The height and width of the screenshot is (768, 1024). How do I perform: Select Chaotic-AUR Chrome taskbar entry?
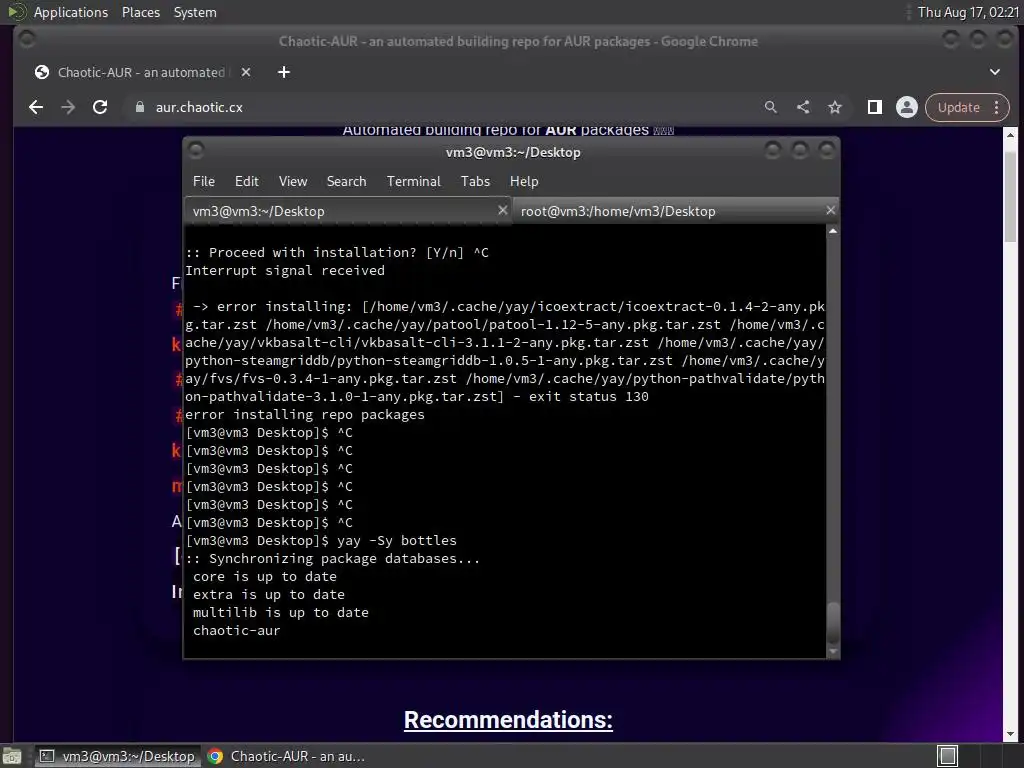(286, 756)
